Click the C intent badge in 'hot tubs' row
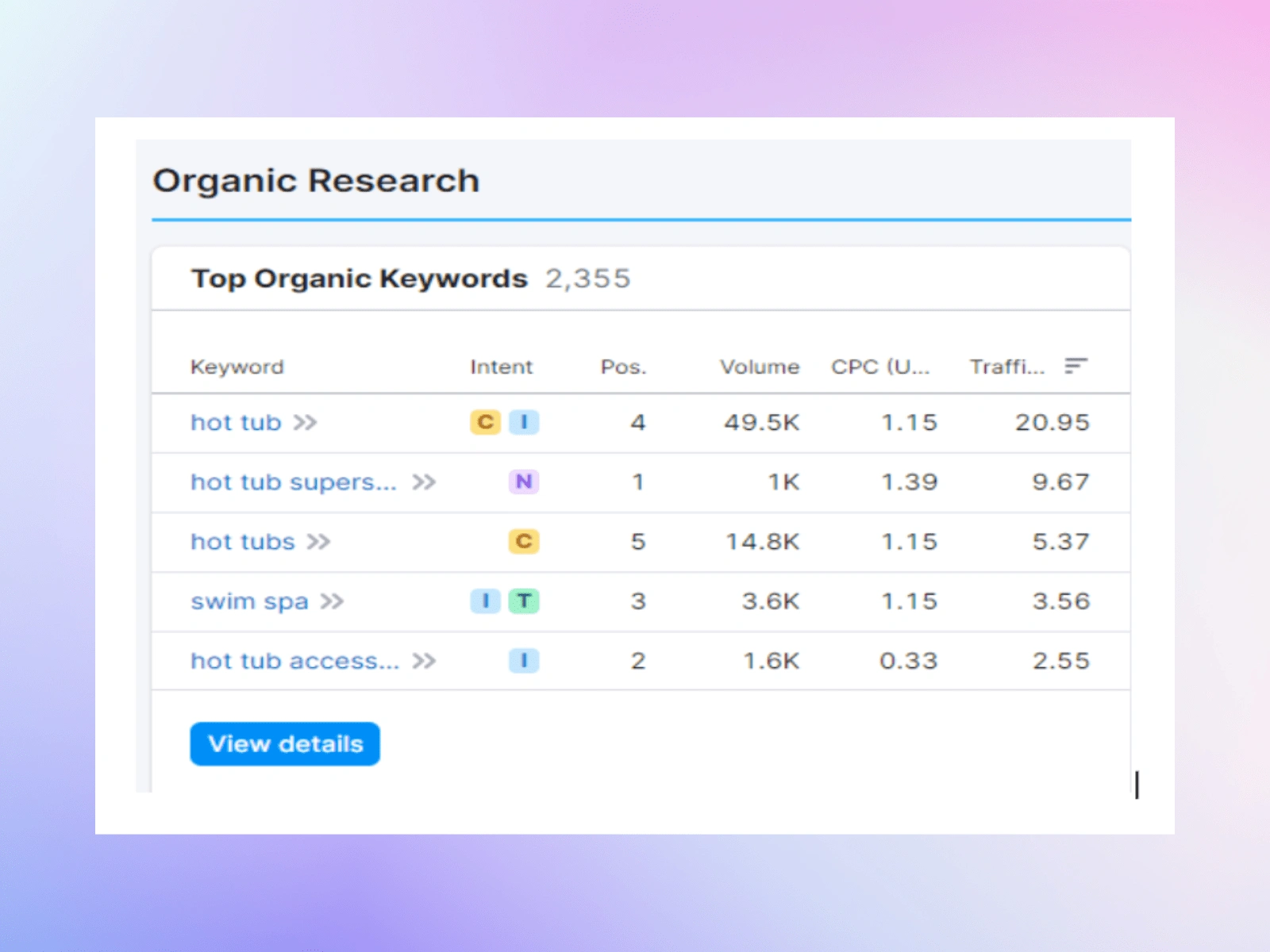Screen dimensions: 1270x952 click(524, 541)
